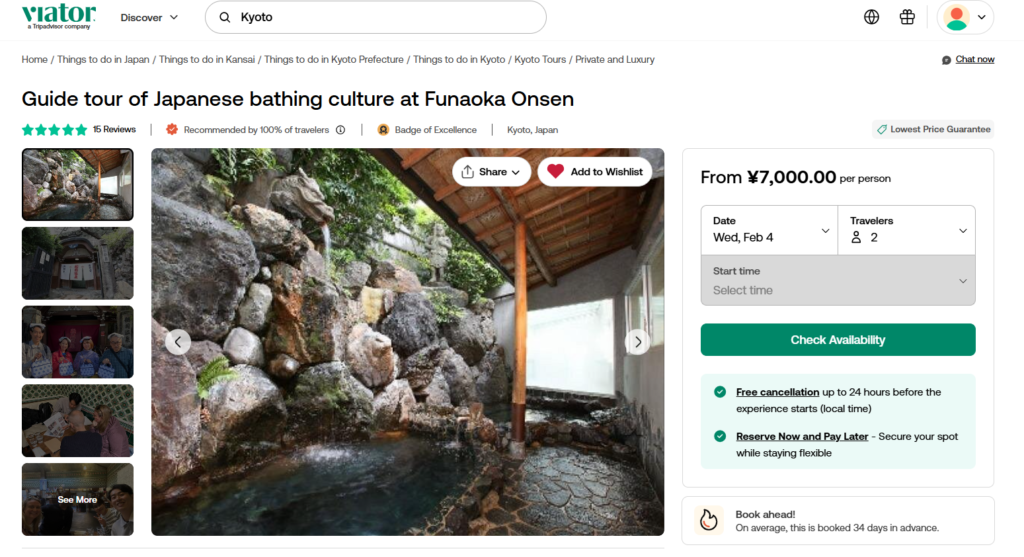1024x557 pixels.
Task: Open language and currency globe icon
Action: coord(871,17)
